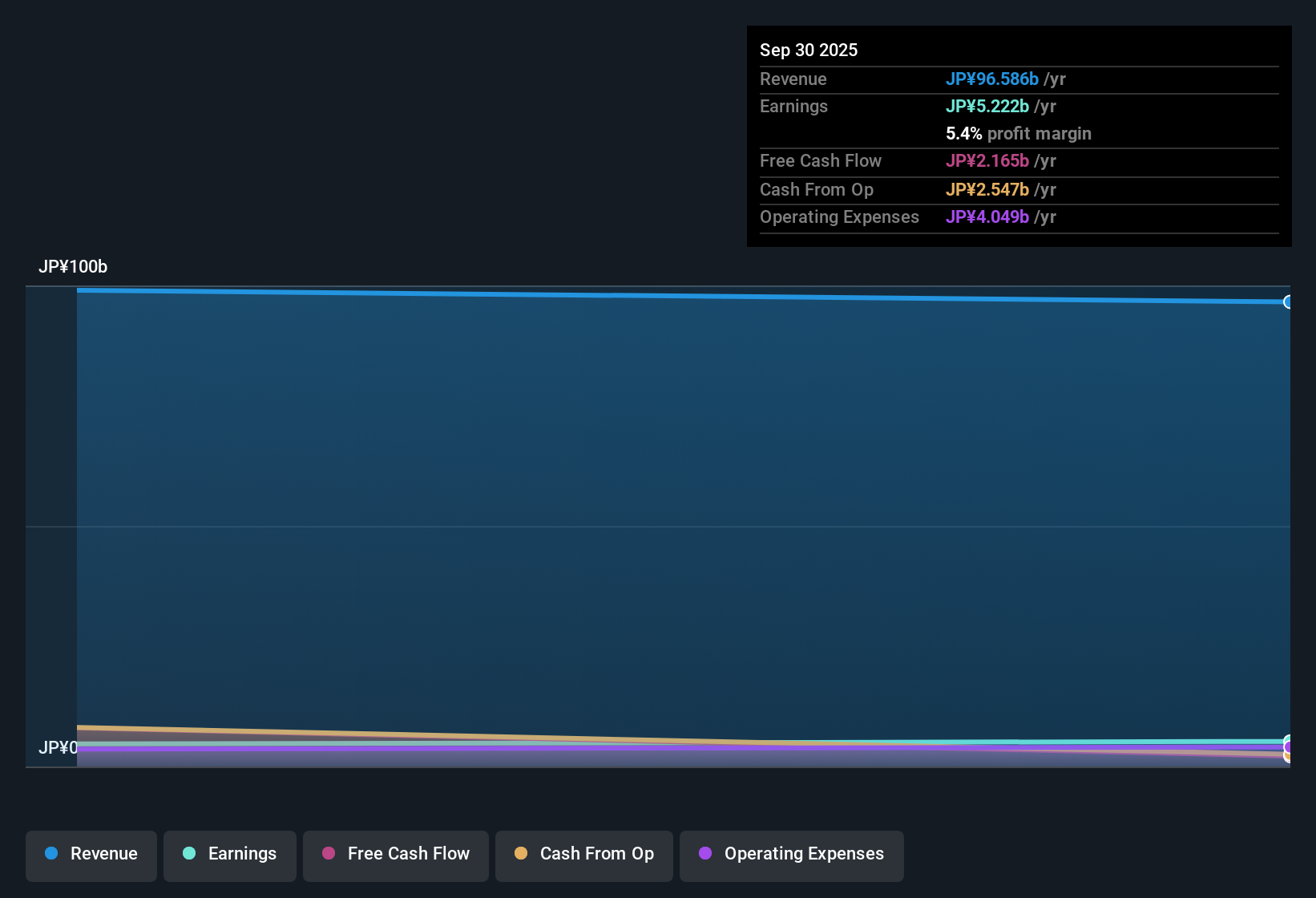Screen dimensions: 1316x898
Task: Click the Sep 30 2025 tooltip date
Action: [809, 51]
